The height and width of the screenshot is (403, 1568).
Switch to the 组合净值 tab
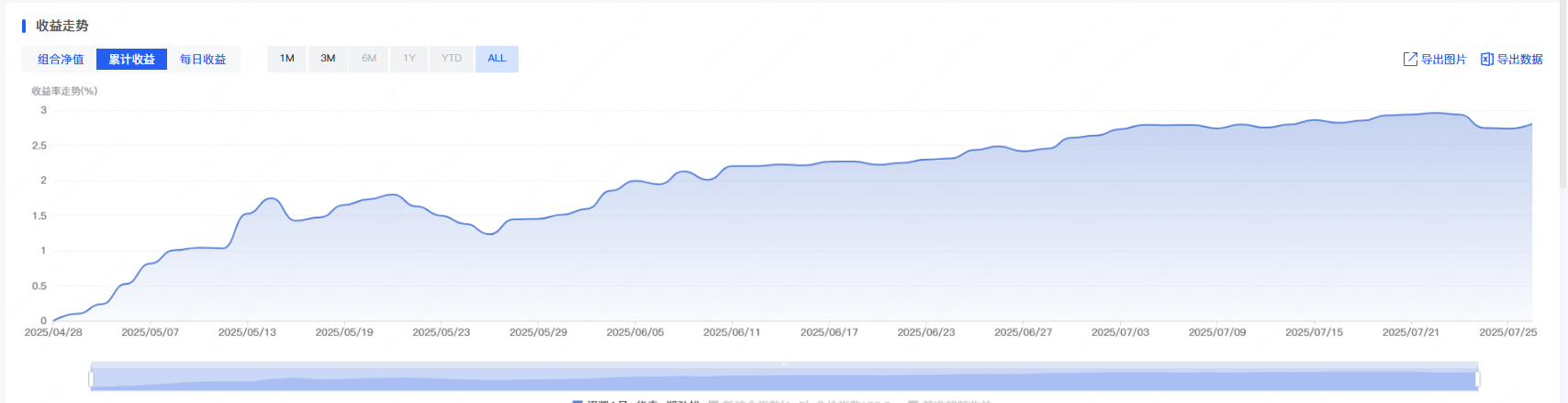coord(61,60)
